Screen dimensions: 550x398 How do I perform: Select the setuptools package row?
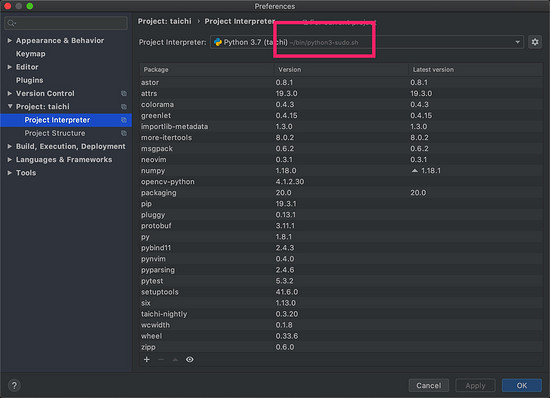click(341, 292)
